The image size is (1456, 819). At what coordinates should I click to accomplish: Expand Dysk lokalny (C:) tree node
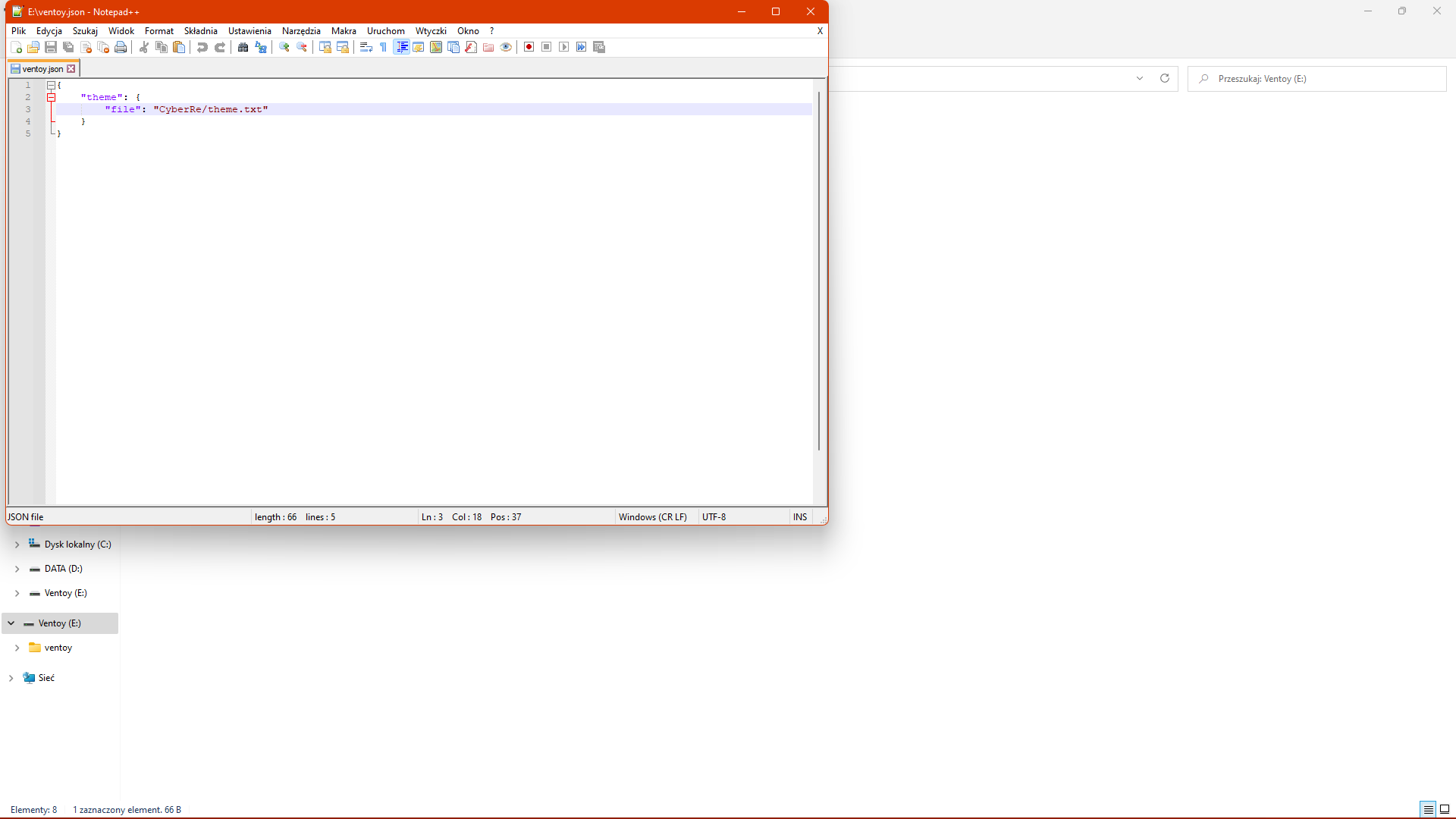[x=17, y=544]
